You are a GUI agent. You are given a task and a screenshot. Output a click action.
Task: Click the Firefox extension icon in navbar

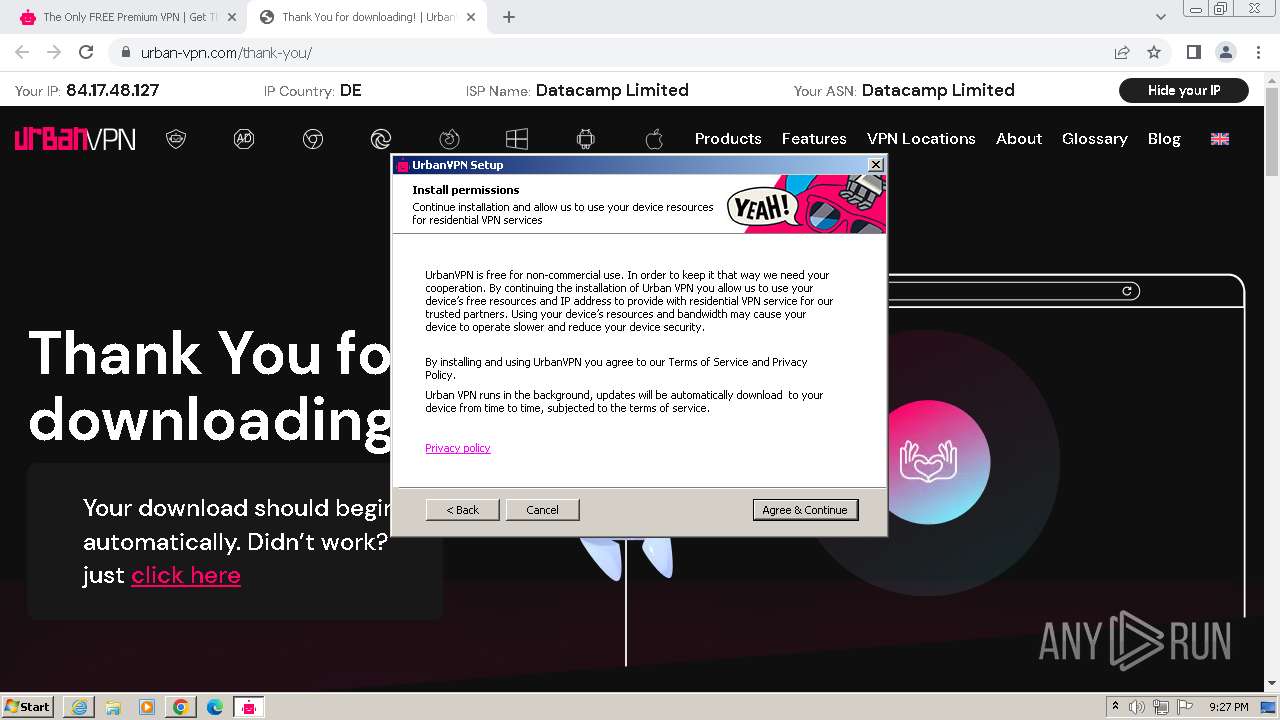tap(449, 139)
